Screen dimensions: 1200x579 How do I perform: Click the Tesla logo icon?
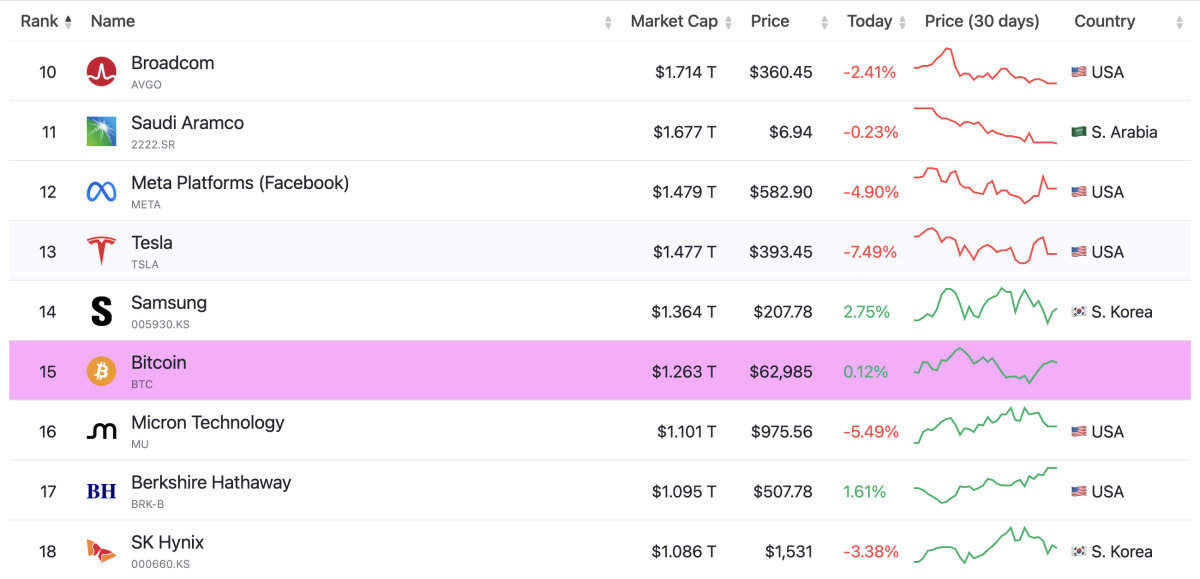(101, 252)
